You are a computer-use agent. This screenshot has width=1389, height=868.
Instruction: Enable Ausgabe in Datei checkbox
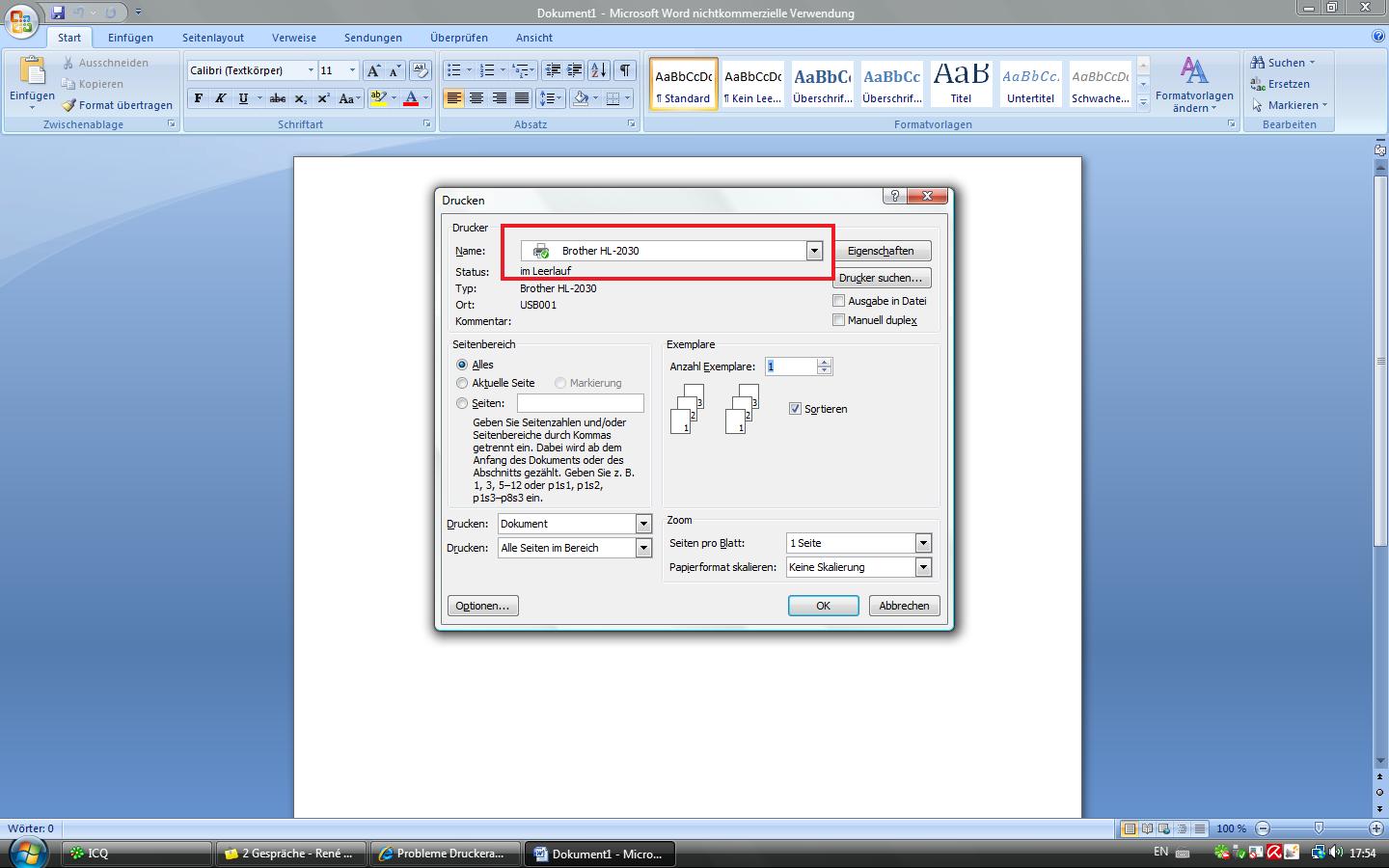pos(839,301)
